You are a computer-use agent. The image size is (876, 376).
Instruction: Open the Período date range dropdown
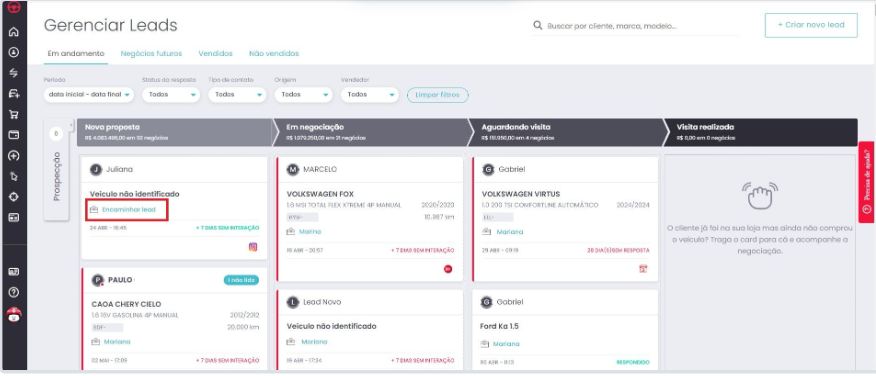coord(89,95)
